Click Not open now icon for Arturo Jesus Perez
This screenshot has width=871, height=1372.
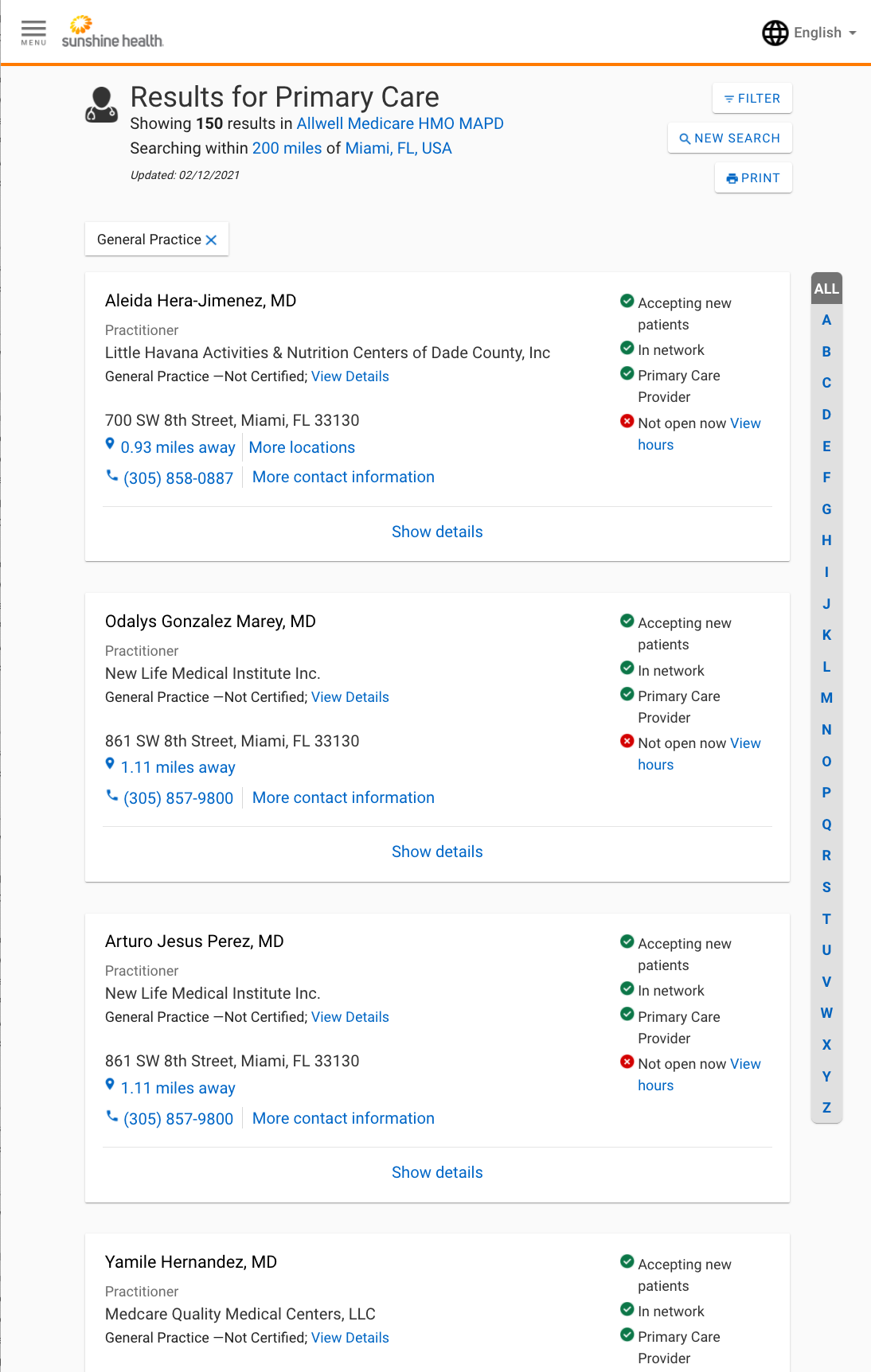coord(627,1062)
